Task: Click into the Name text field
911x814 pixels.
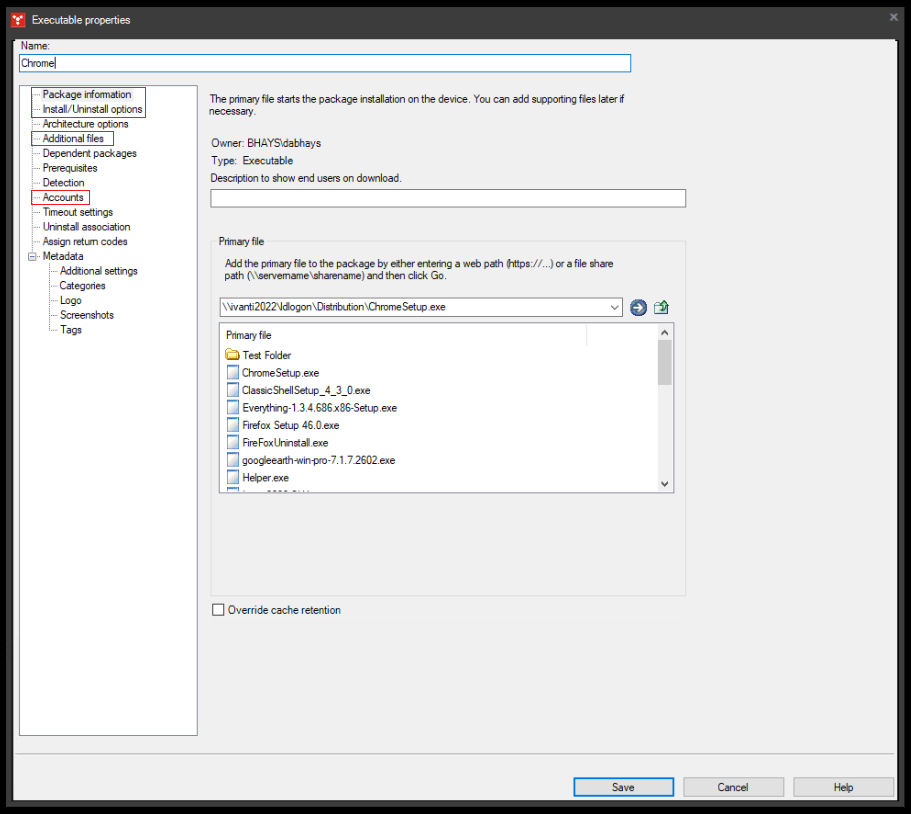Action: (x=325, y=63)
